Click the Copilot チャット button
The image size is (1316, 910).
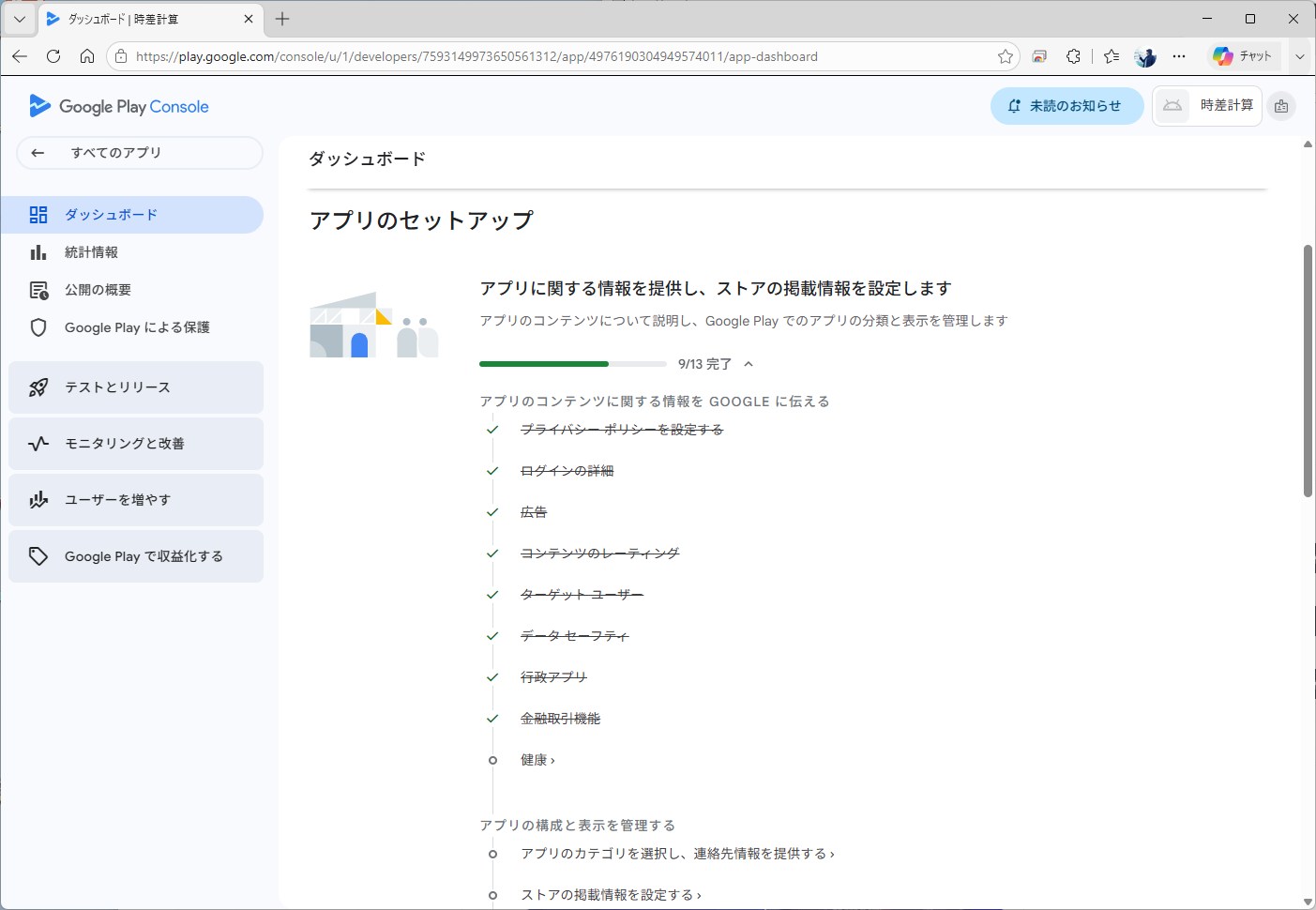[x=1242, y=56]
